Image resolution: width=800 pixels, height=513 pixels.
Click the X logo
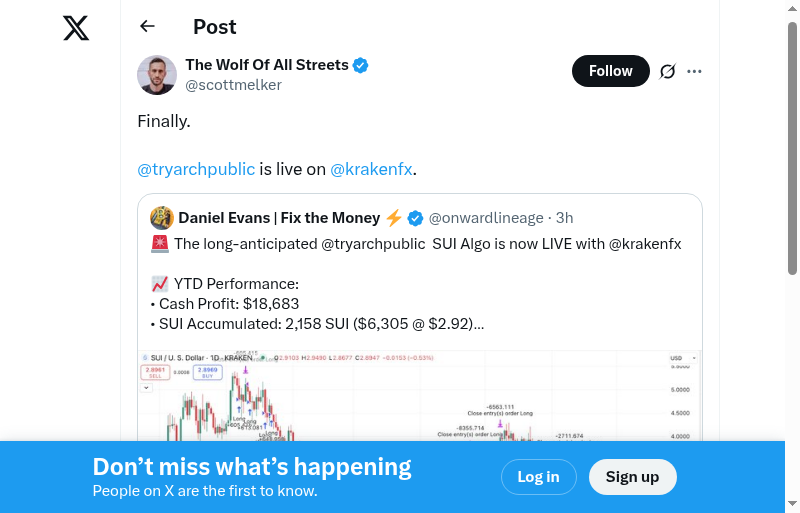(76, 28)
